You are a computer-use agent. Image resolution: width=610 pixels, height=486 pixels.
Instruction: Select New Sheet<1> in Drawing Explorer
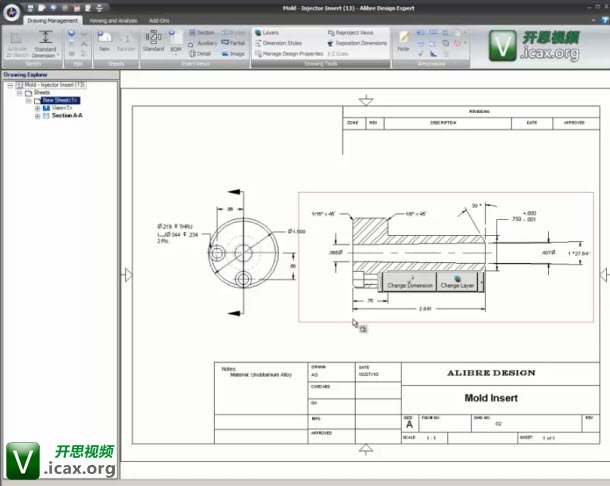point(60,100)
